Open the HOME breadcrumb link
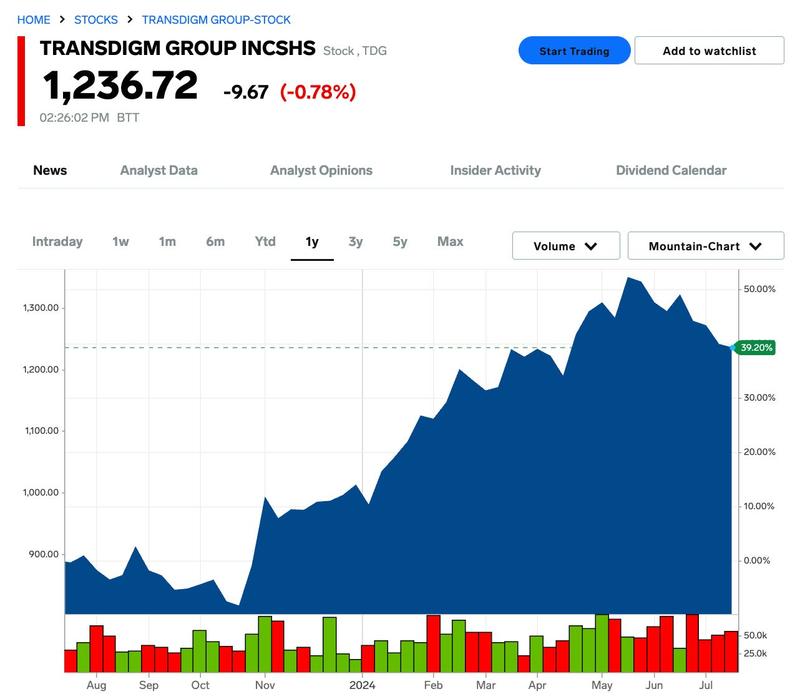This screenshot has width=800, height=699. coord(34,20)
